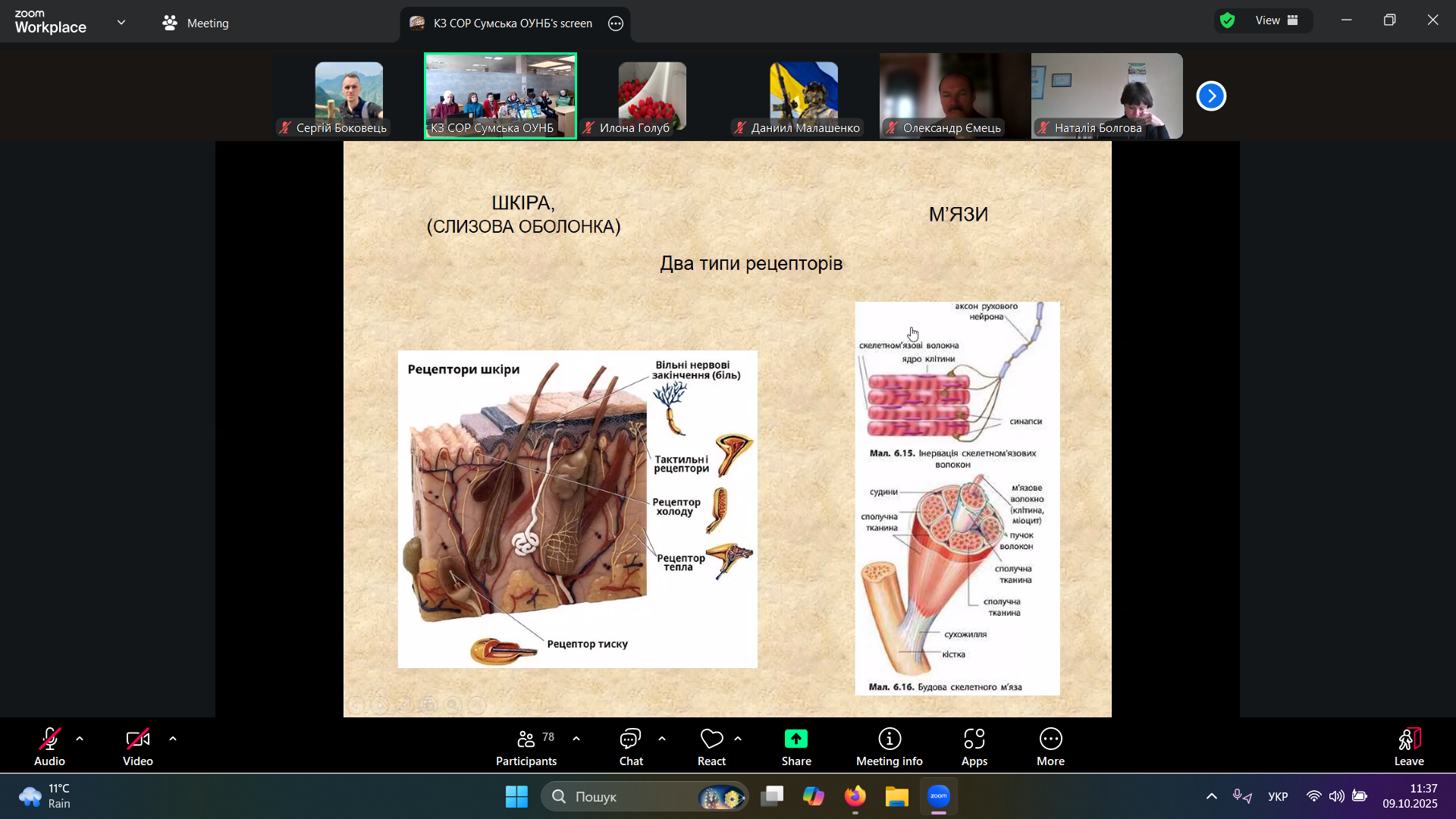Click the encryption shield icon
Viewport: 1456px width, 819px height.
pyautogui.click(x=1228, y=20)
